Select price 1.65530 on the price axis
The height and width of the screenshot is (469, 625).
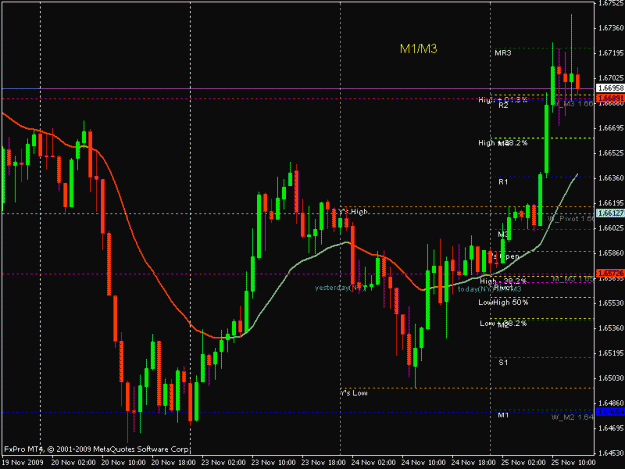pos(611,303)
